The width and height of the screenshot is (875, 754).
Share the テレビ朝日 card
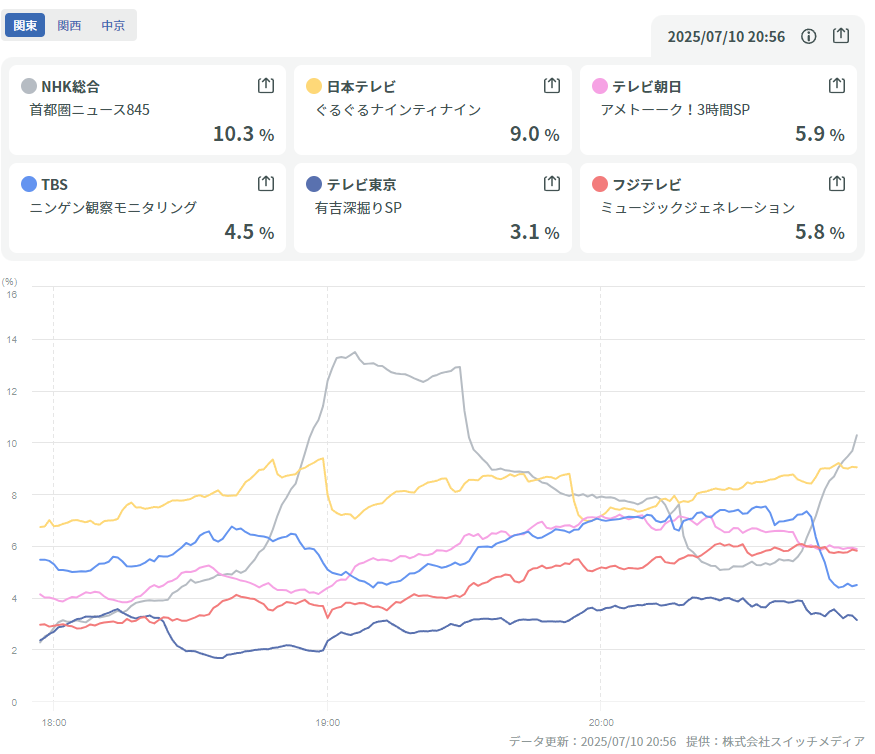(837, 85)
